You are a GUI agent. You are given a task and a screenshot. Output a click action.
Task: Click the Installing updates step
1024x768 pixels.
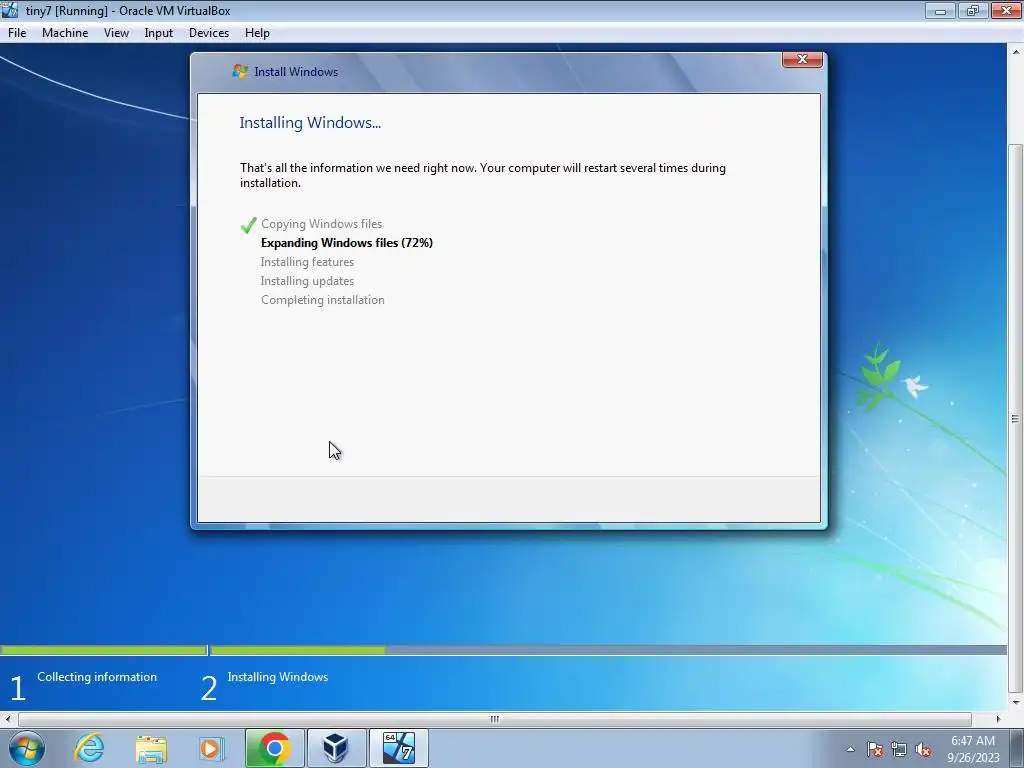307,281
